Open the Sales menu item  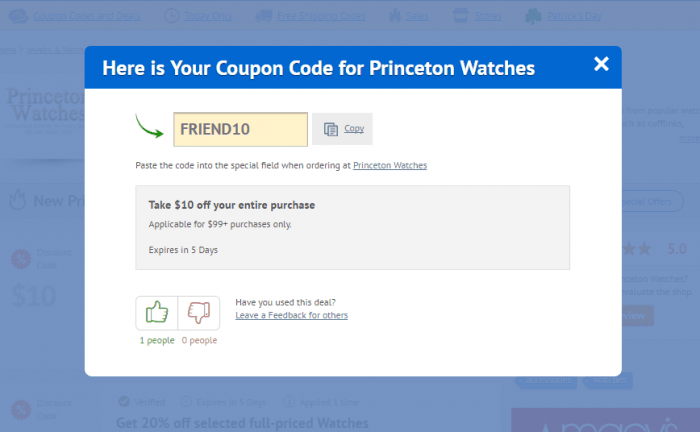pos(417,16)
